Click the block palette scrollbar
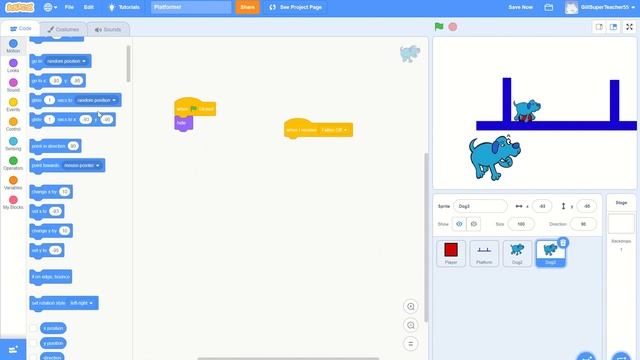The height and width of the screenshot is (360, 640). (129, 63)
